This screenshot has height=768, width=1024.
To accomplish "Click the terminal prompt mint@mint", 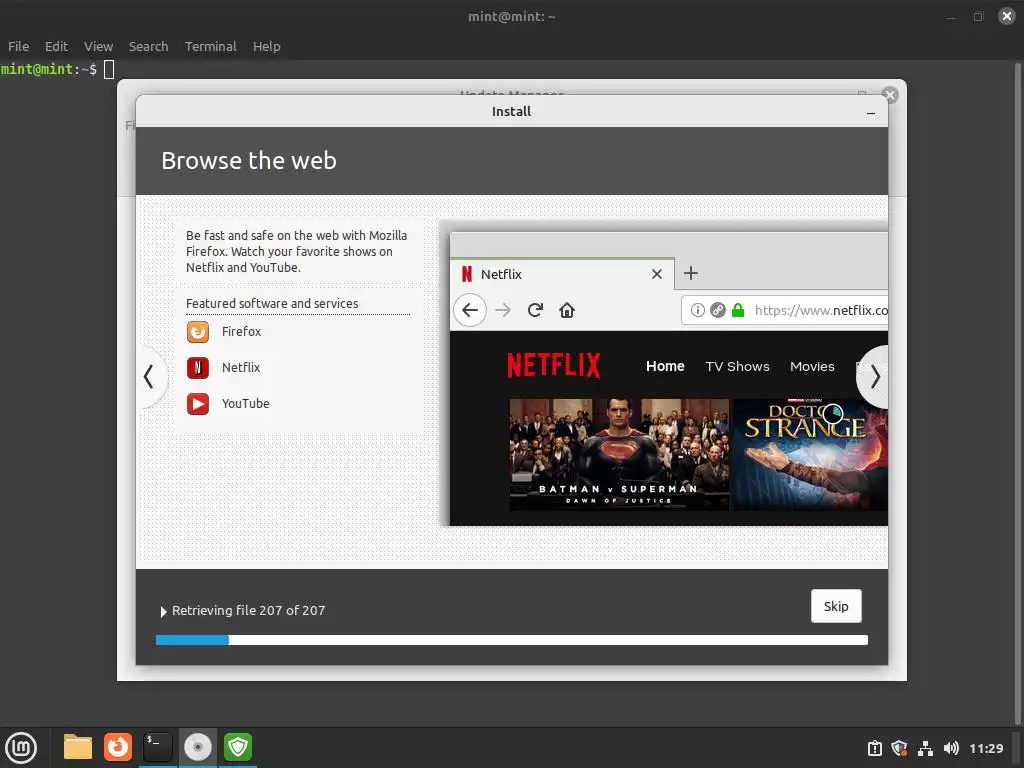I will point(37,69).
